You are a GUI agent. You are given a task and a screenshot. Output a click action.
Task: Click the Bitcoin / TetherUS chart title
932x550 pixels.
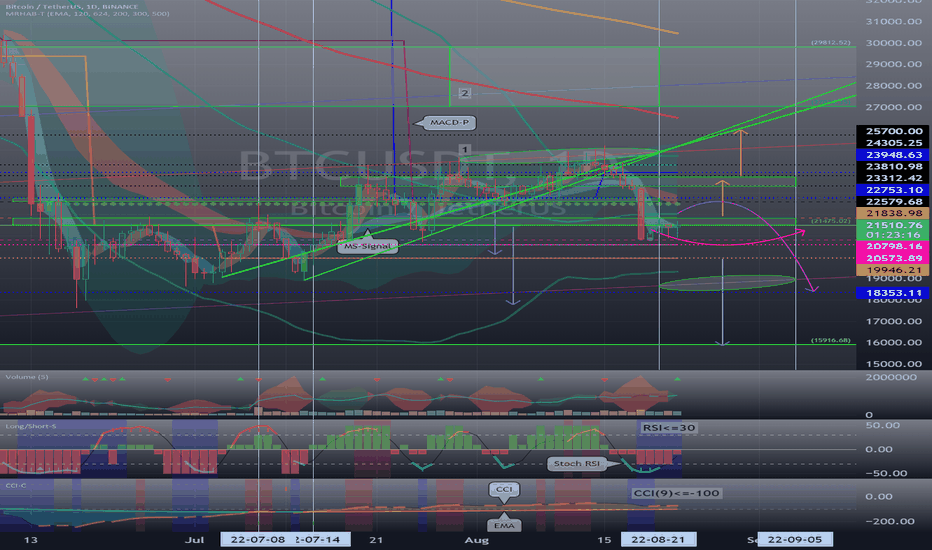pyautogui.click(x=71, y=7)
